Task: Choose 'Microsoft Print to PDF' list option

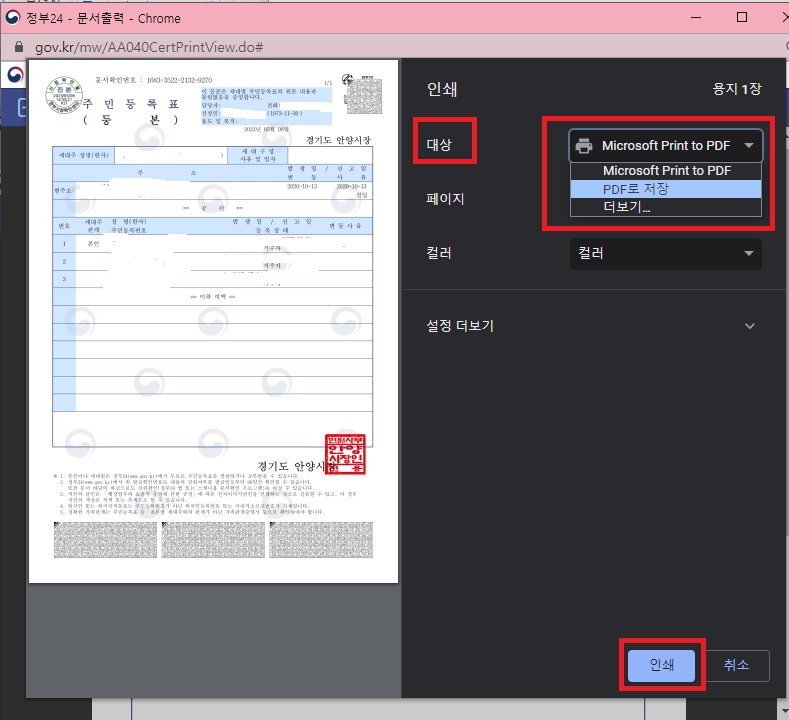Action: [x=665, y=171]
